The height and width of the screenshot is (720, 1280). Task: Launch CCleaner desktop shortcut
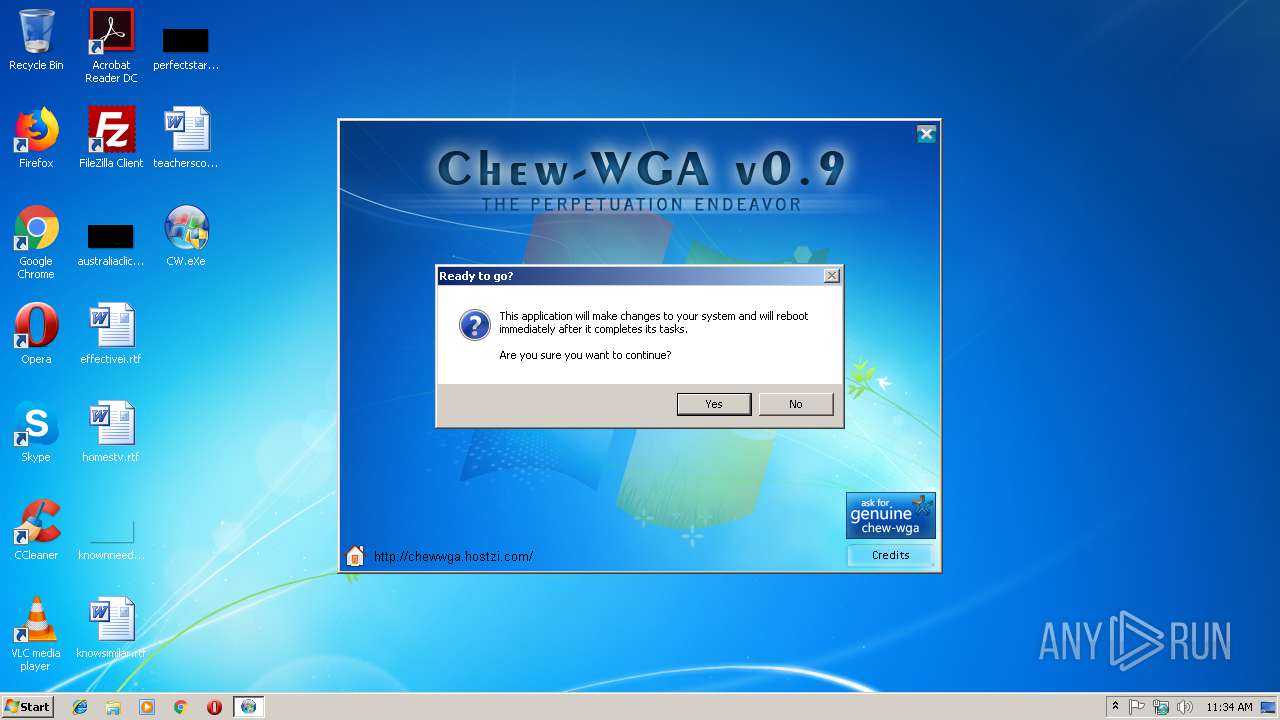36,530
